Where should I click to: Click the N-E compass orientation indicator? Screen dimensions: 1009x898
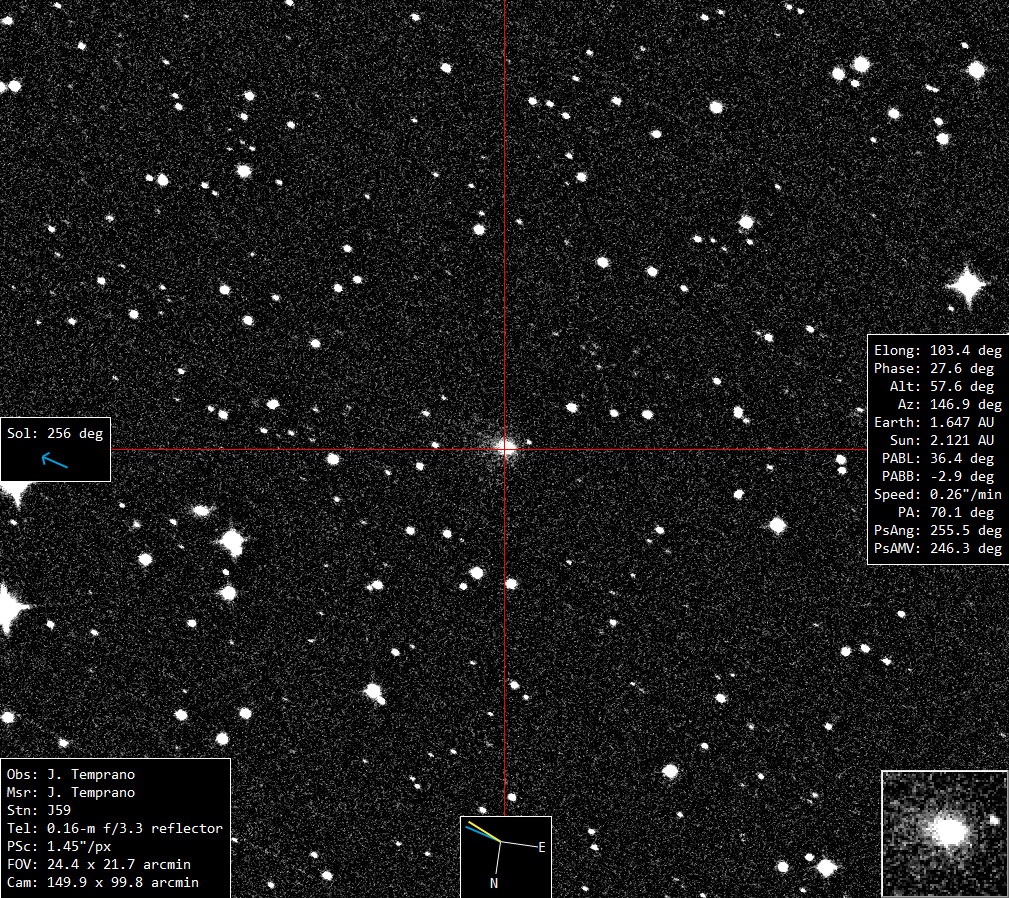pyautogui.click(x=506, y=856)
